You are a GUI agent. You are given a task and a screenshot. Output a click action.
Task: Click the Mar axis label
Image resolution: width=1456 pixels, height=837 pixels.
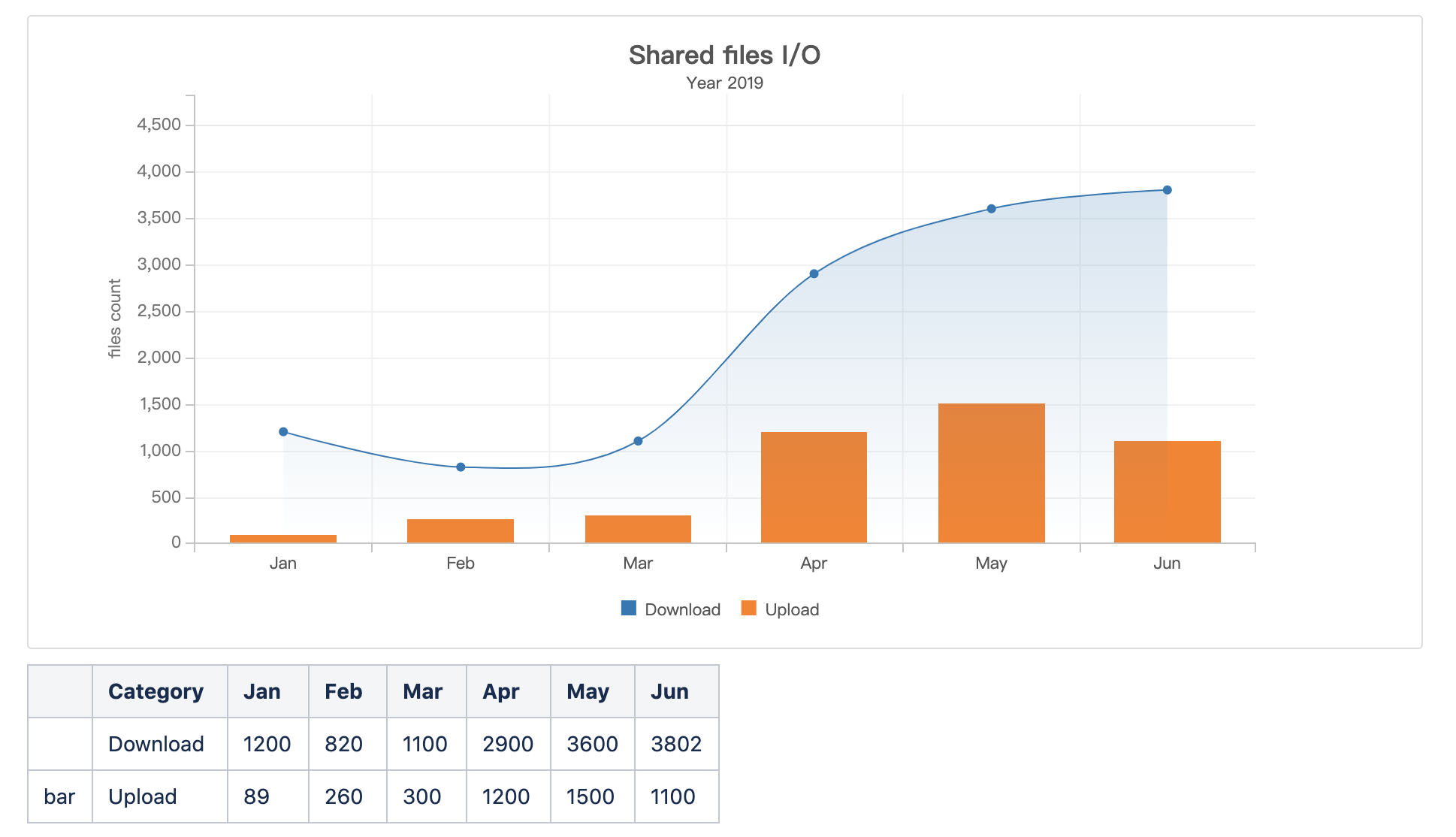pyautogui.click(x=637, y=563)
